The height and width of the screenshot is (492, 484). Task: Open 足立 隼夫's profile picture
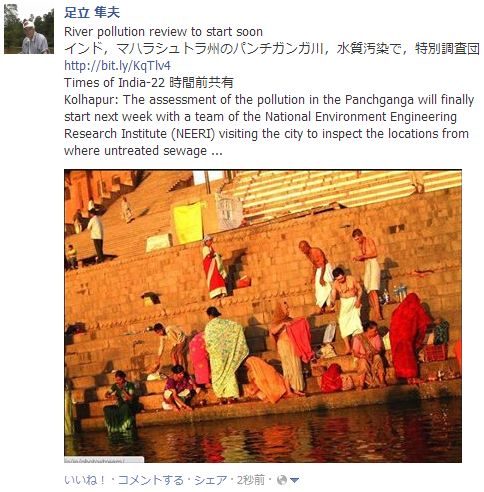[29, 29]
